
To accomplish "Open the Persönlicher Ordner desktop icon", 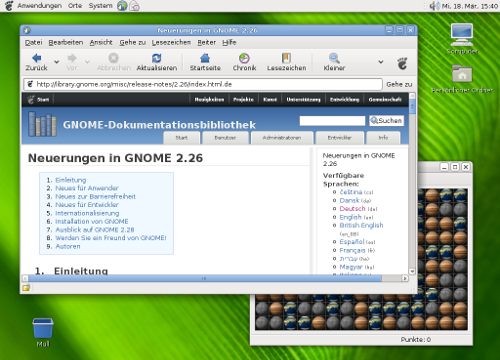I will (x=462, y=79).
